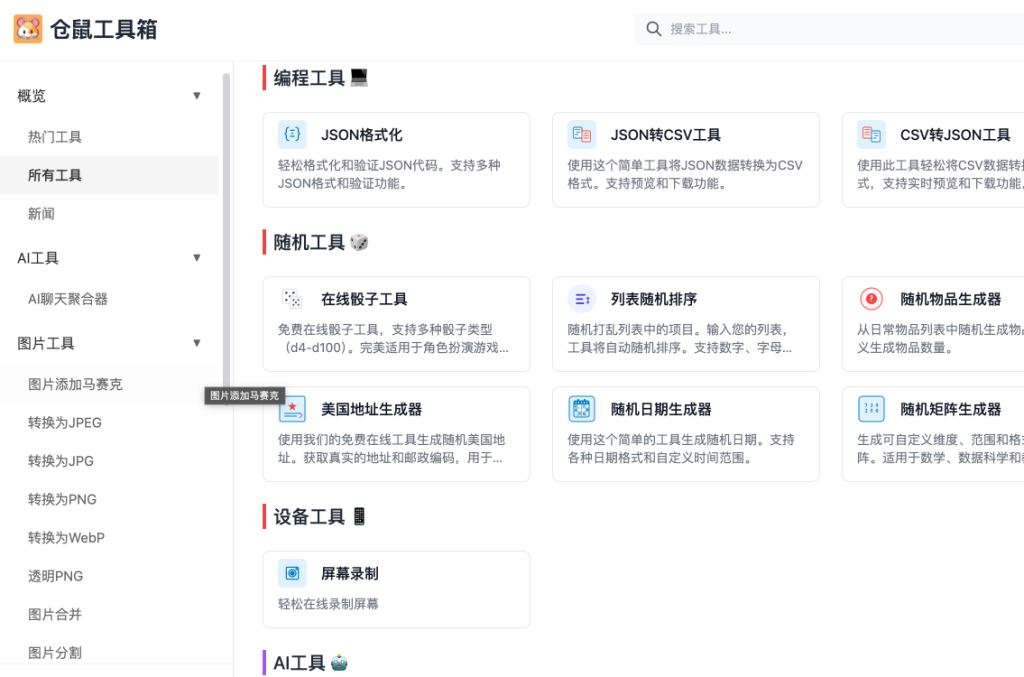Open the 美国地址生成器 location icon
The image size is (1024, 677).
(292, 408)
